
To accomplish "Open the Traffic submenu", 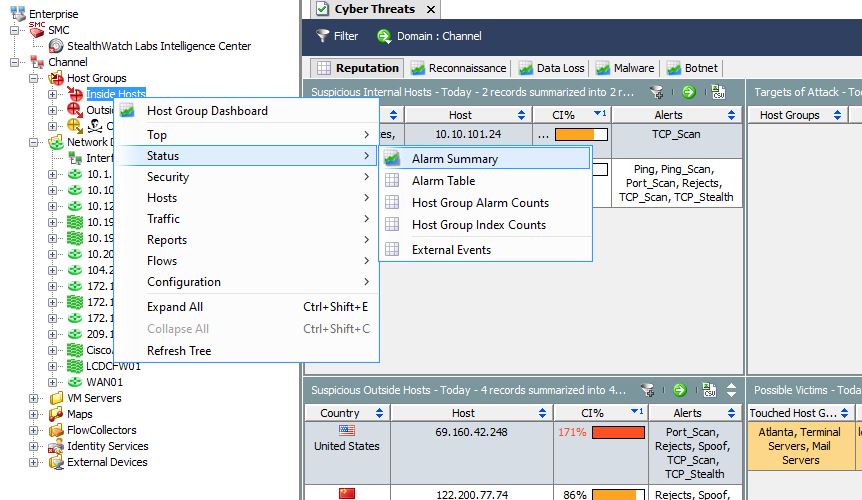I will (x=247, y=218).
